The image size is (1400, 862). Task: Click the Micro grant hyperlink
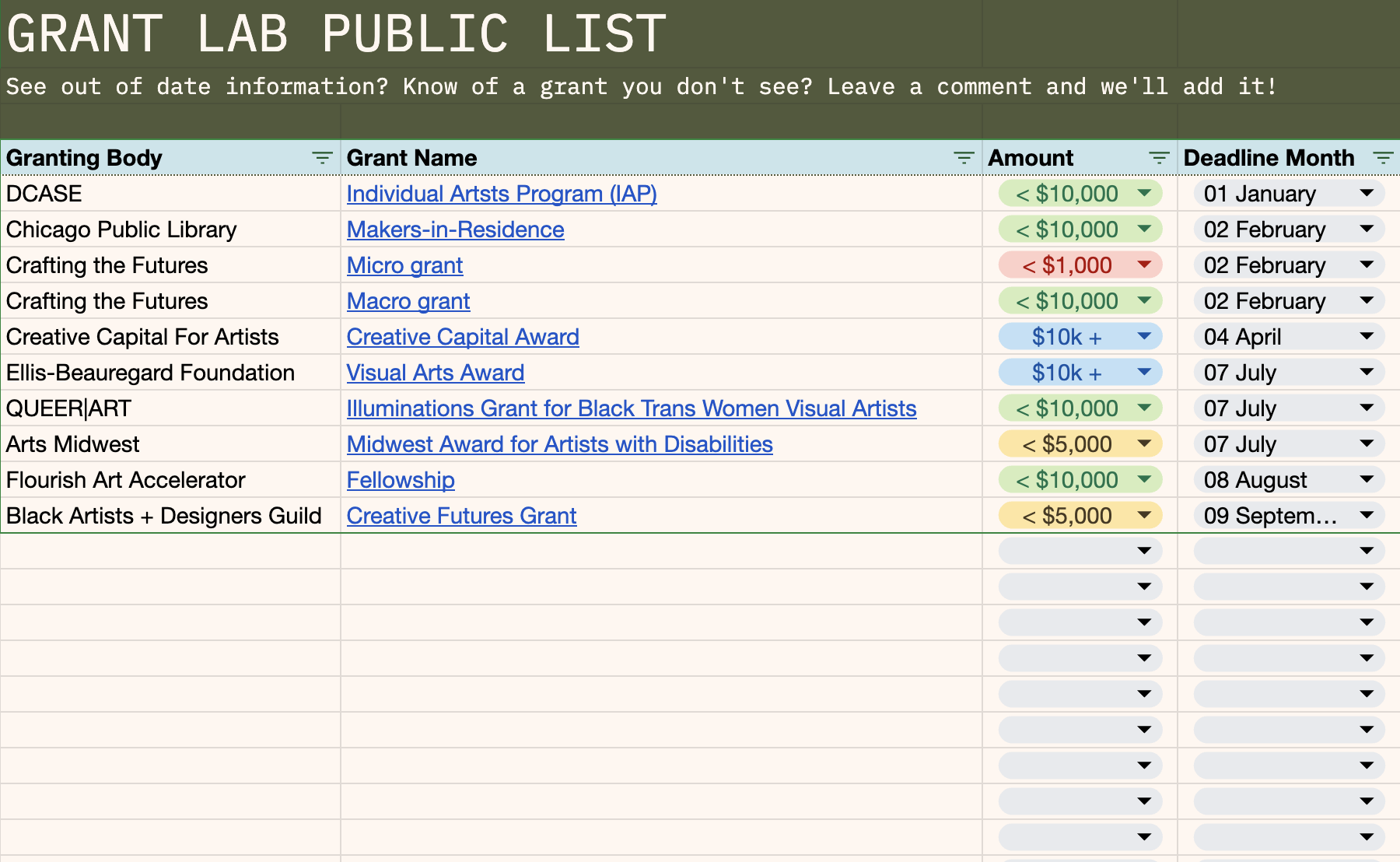[404, 265]
